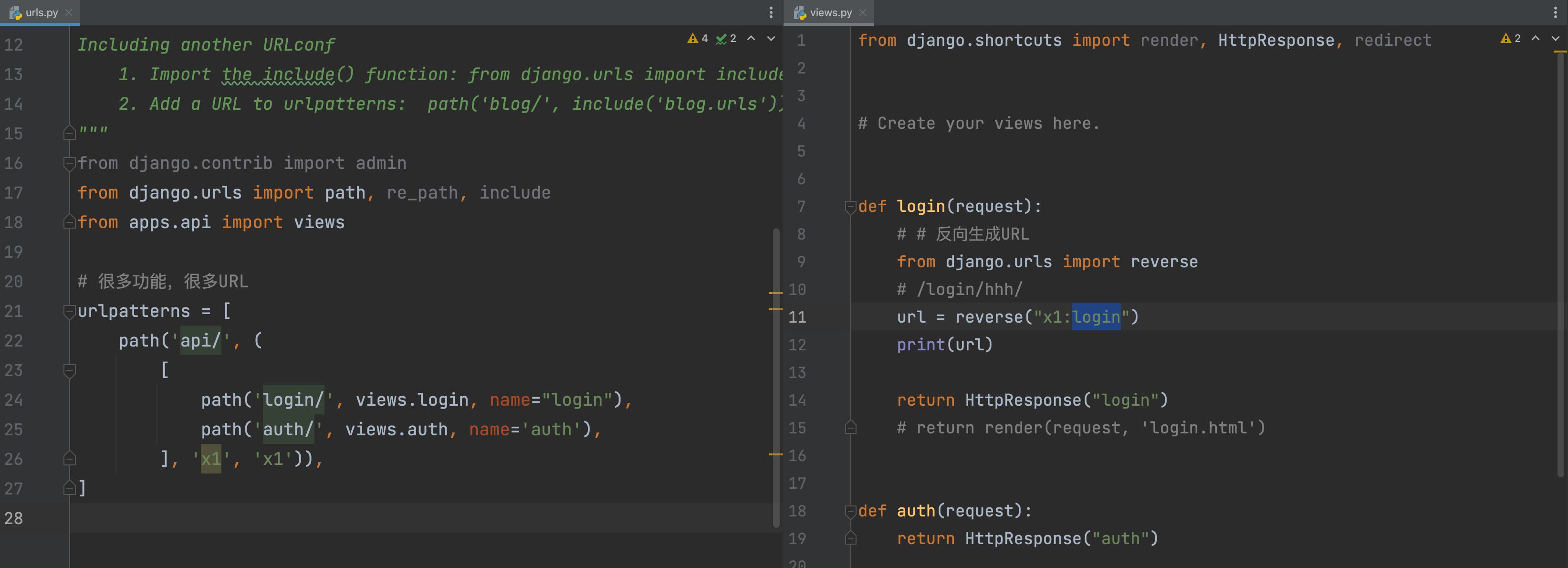This screenshot has width=1568, height=568.
Task: Close the urls.py tab
Action: click(69, 12)
